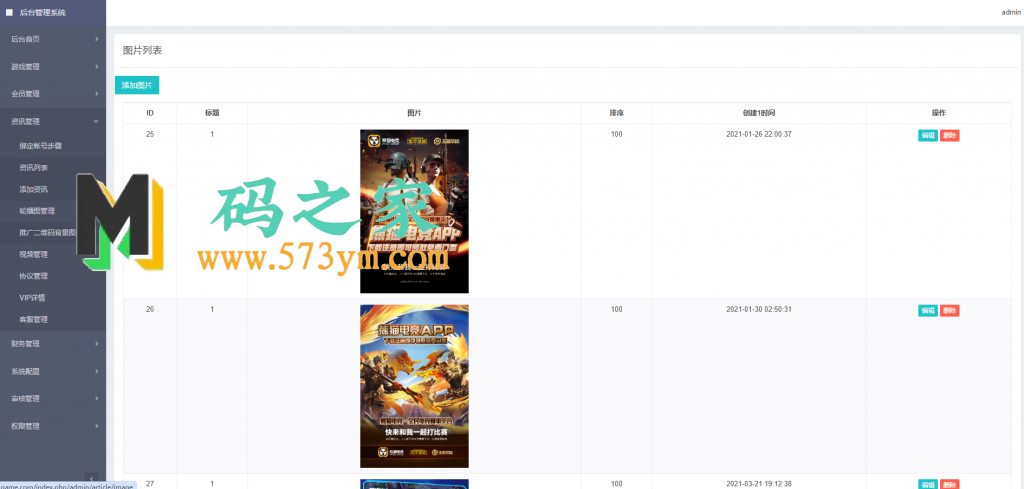Click the 操作 column header

(x=938, y=113)
